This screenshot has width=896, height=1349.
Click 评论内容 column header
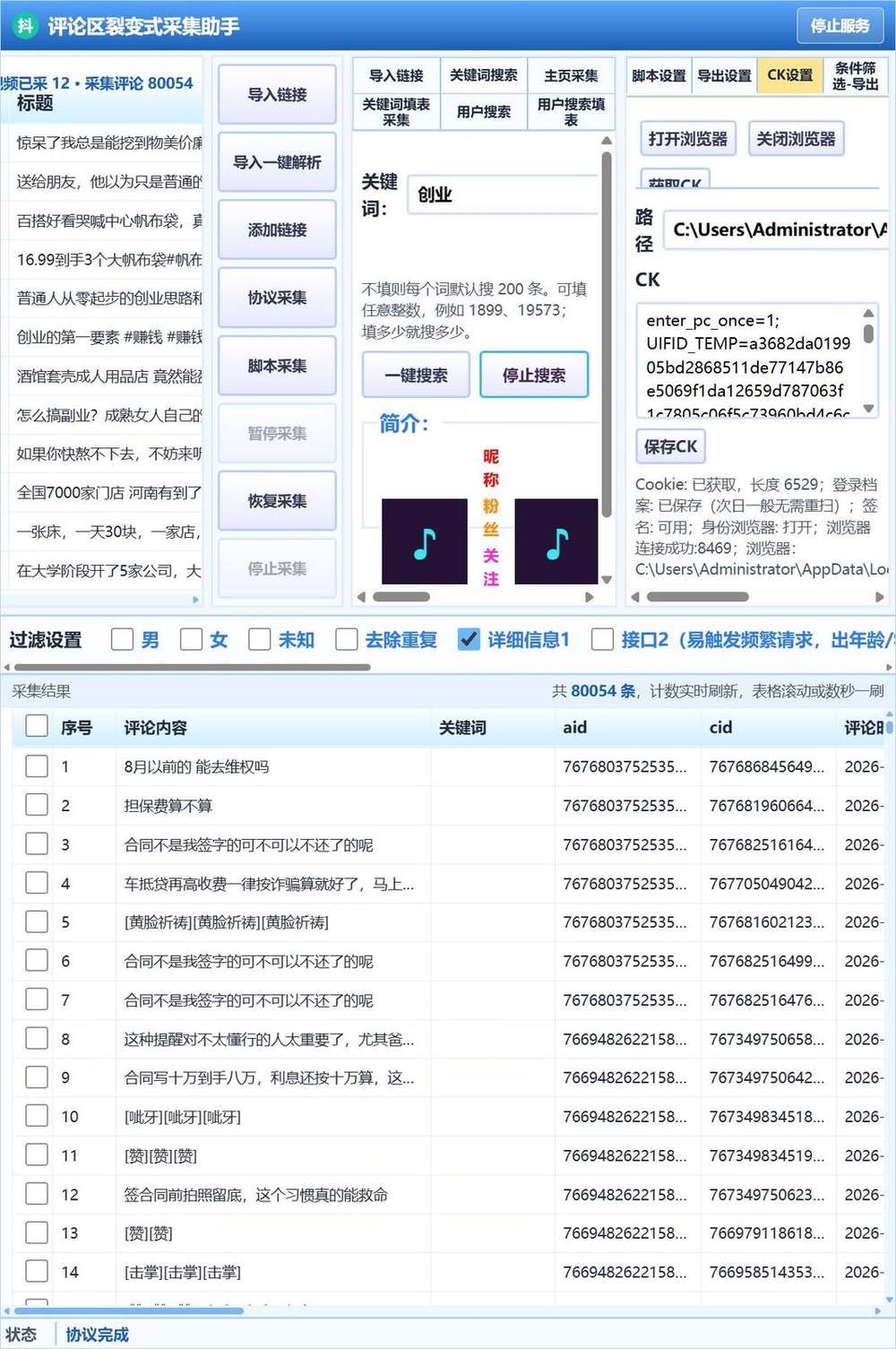273,727
